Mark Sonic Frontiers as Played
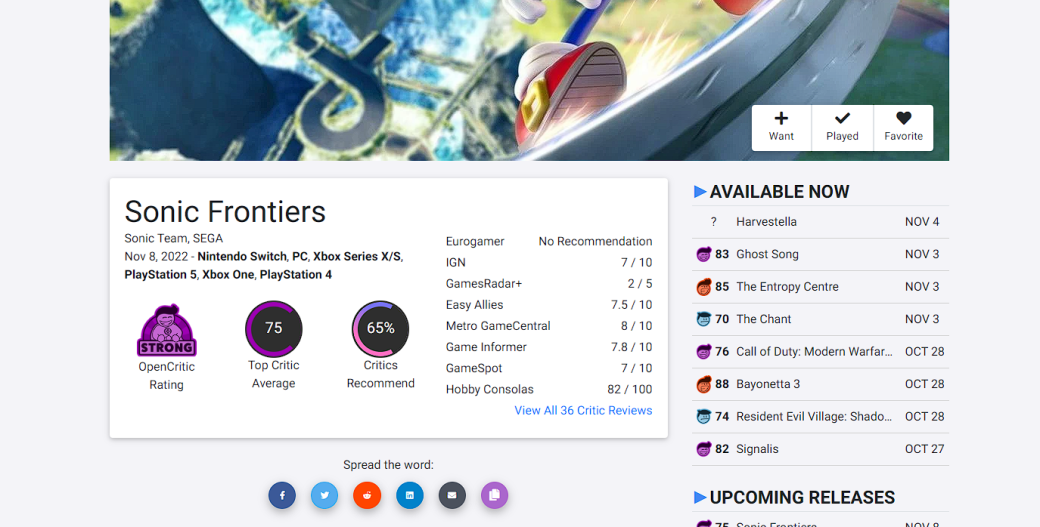This screenshot has height=527, width=1040. tap(842, 127)
